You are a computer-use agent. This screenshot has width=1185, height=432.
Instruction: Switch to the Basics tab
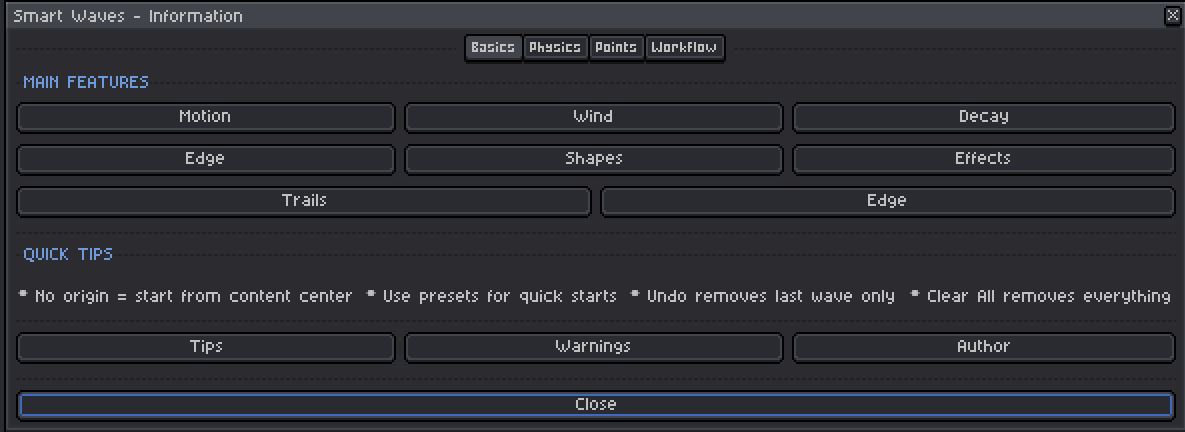(493, 48)
